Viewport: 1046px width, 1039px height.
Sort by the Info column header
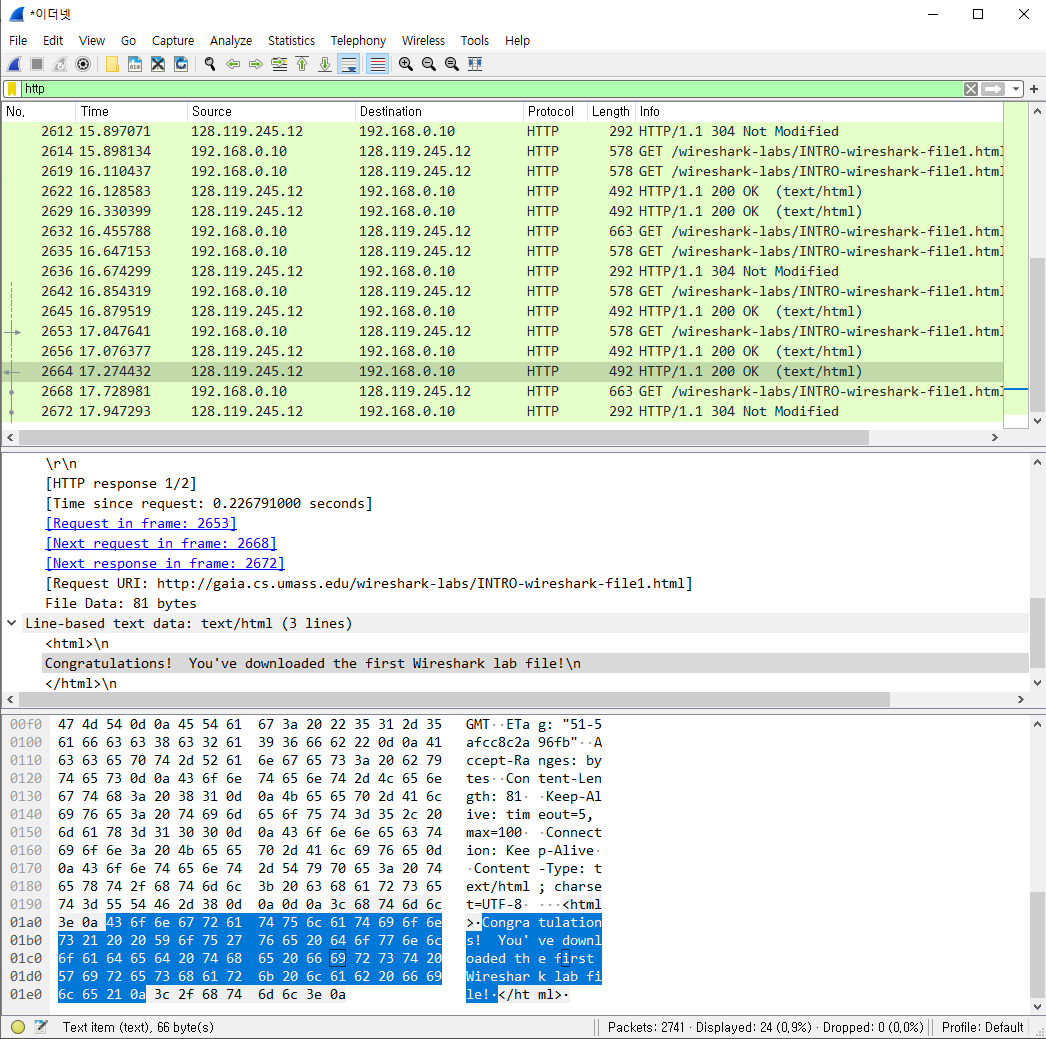pyautogui.click(x=819, y=111)
